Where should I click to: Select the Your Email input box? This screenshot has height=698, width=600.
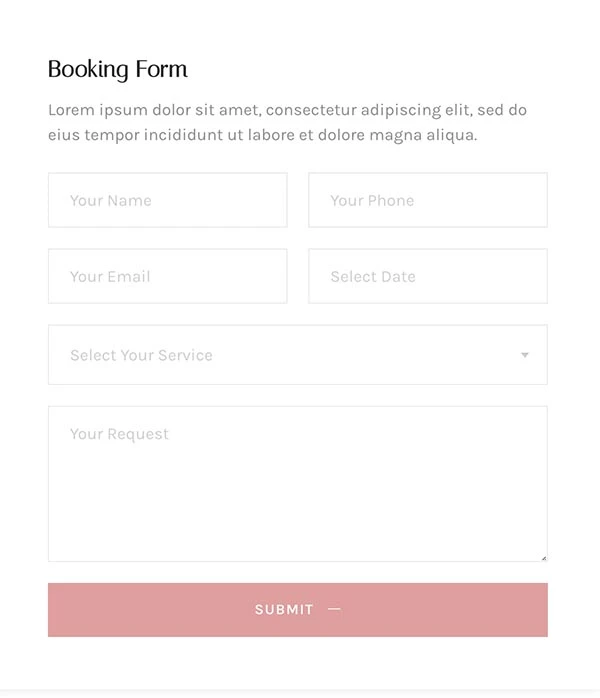(x=167, y=276)
